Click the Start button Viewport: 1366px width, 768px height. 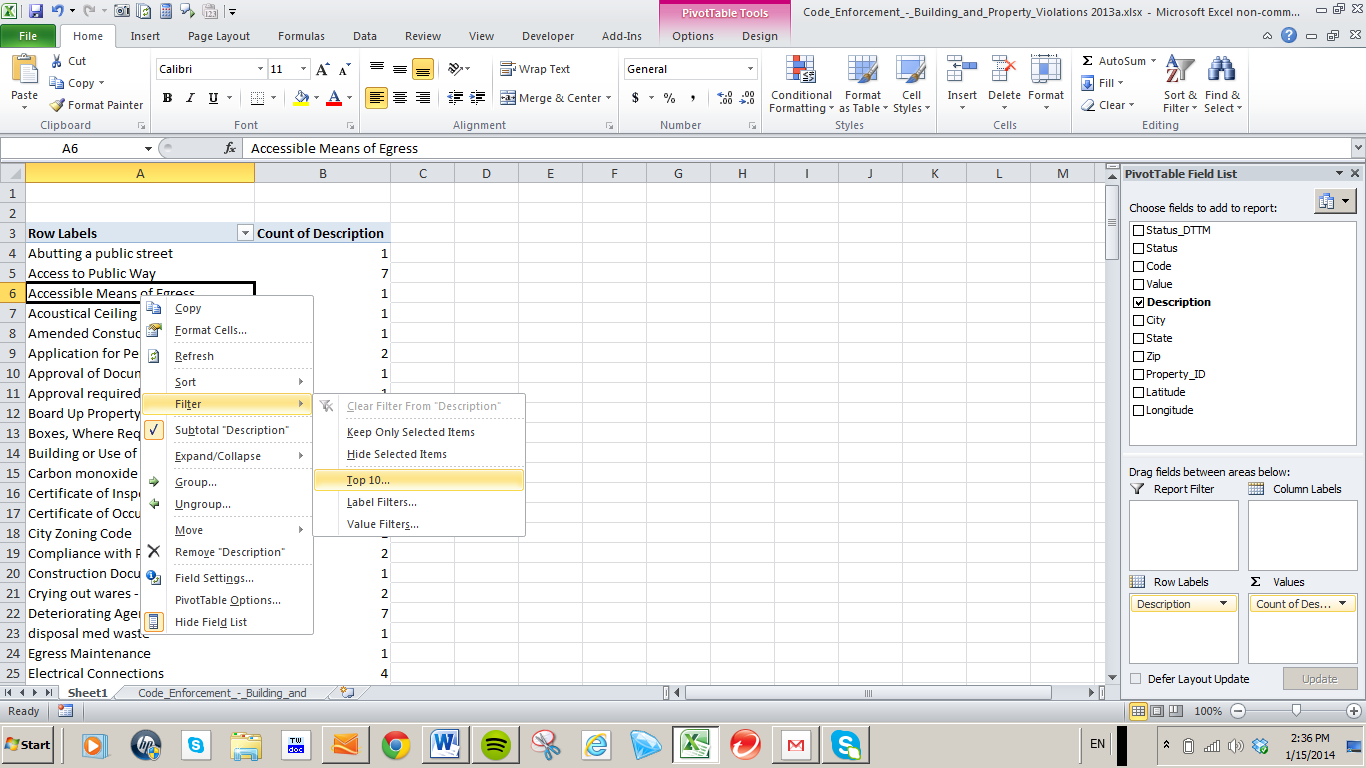(28, 745)
